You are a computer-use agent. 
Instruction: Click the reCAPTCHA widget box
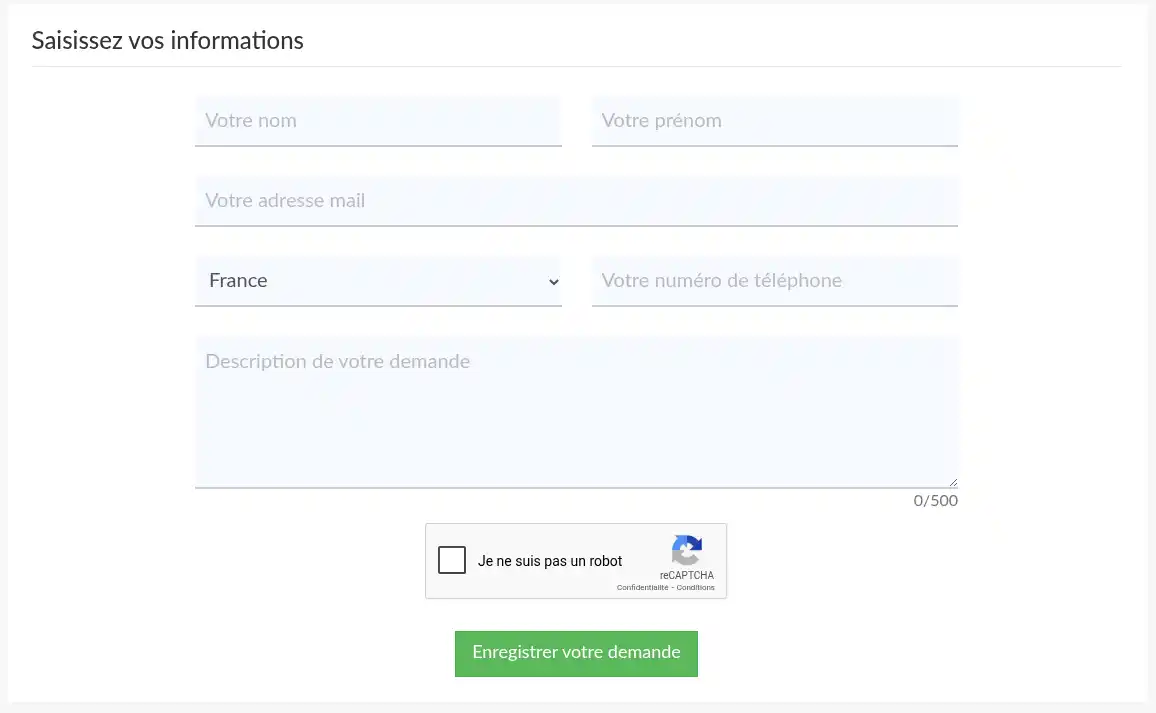coord(576,560)
